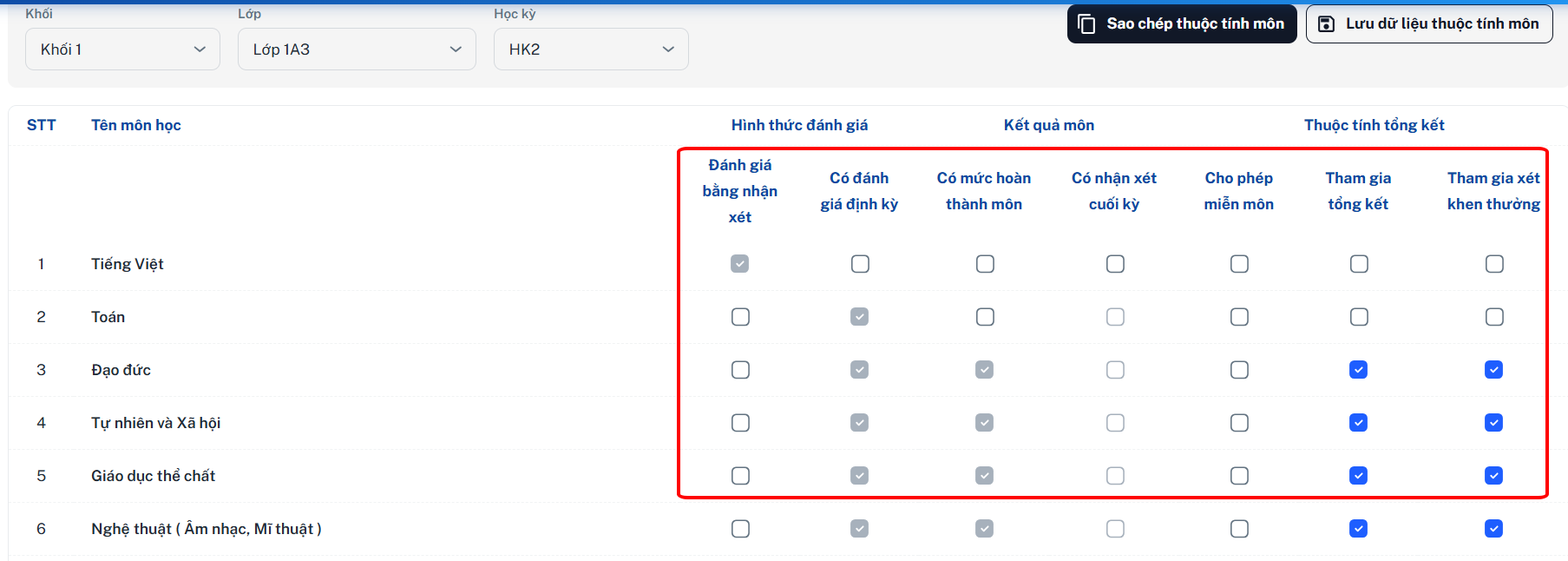Check Đánh giá bằng nhận xét for Đạo đức
This screenshot has height=561, width=1568.
(x=740, y=369)
